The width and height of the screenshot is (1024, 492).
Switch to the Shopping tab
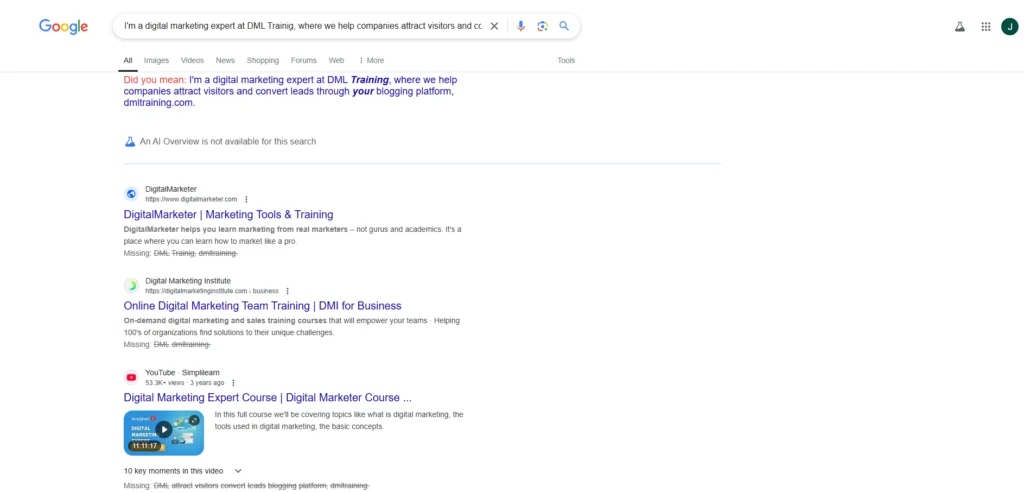263,60
